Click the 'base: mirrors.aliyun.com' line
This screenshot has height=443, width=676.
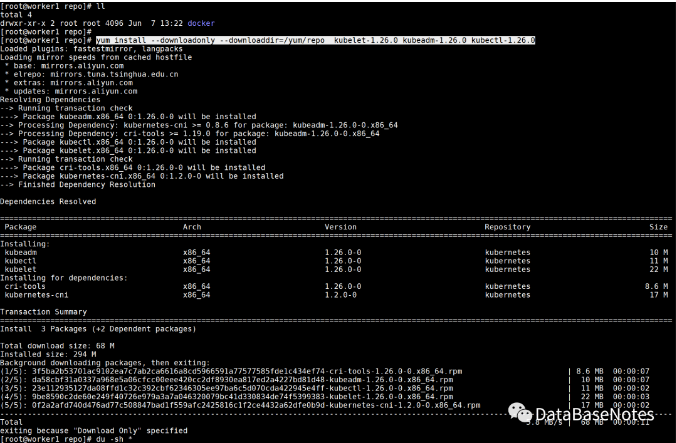tap(65, 66)
